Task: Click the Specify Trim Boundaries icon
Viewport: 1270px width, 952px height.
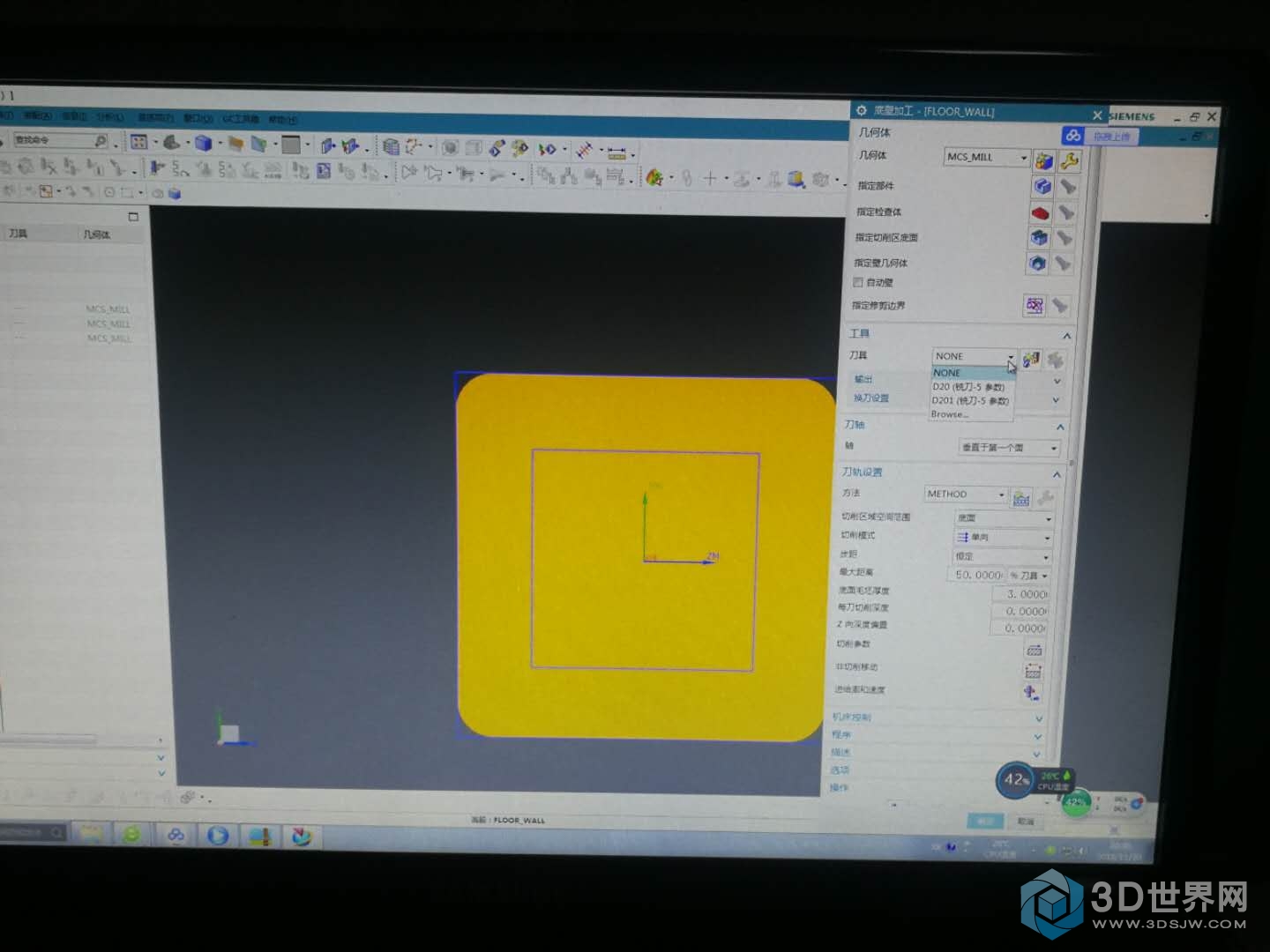Action: pos(1035,305)
